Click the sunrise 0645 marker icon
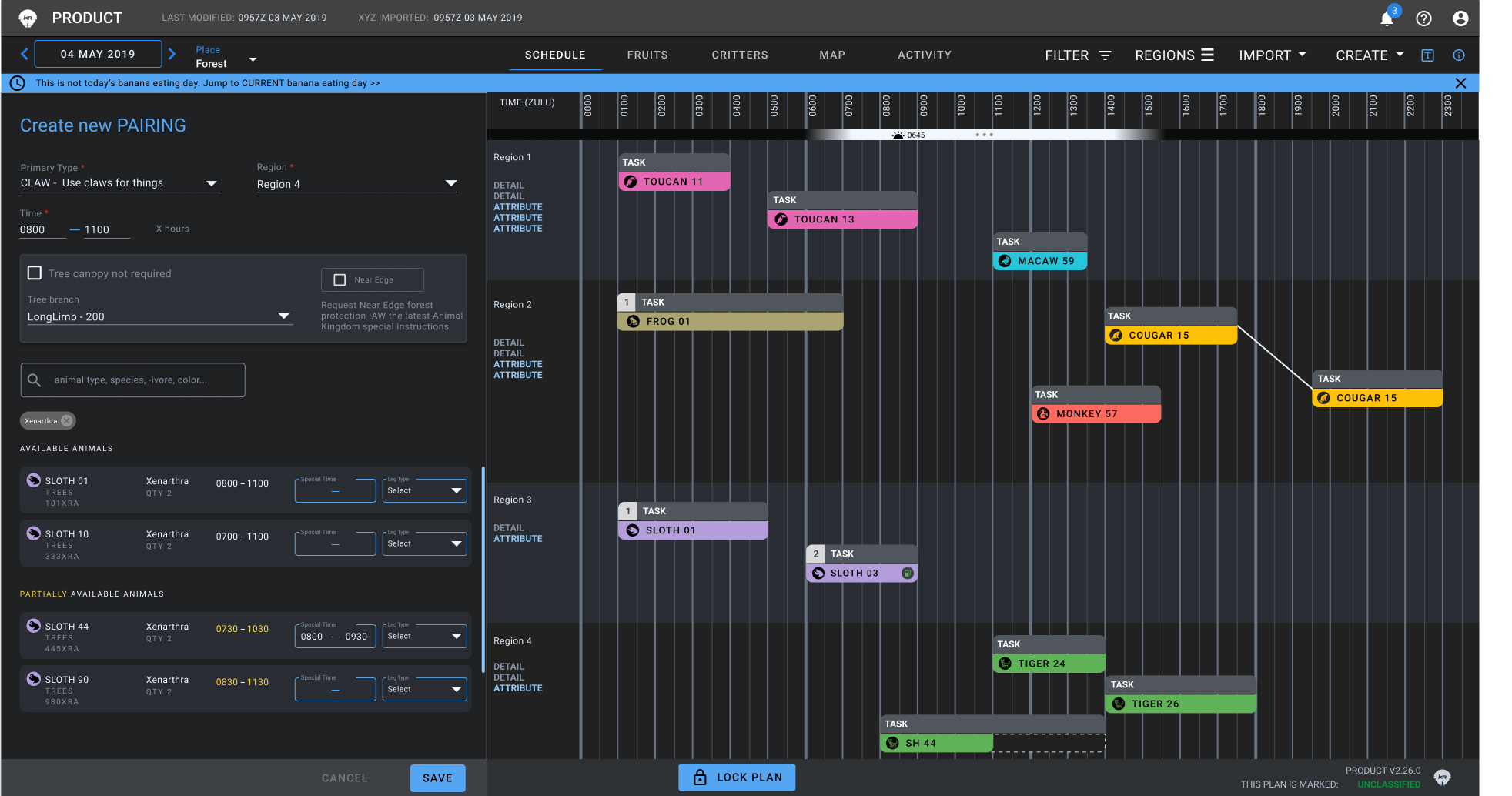1512x796 pixels. [898, 135]
